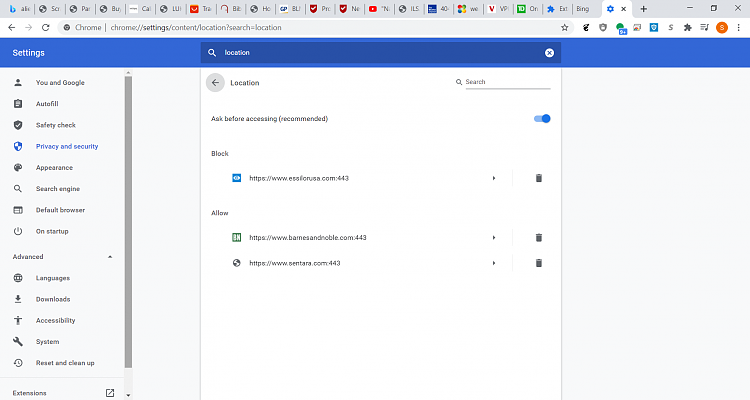Open the You and Google settings
The height and width of the screenshot is (400, 750).
tap(60, 83)
